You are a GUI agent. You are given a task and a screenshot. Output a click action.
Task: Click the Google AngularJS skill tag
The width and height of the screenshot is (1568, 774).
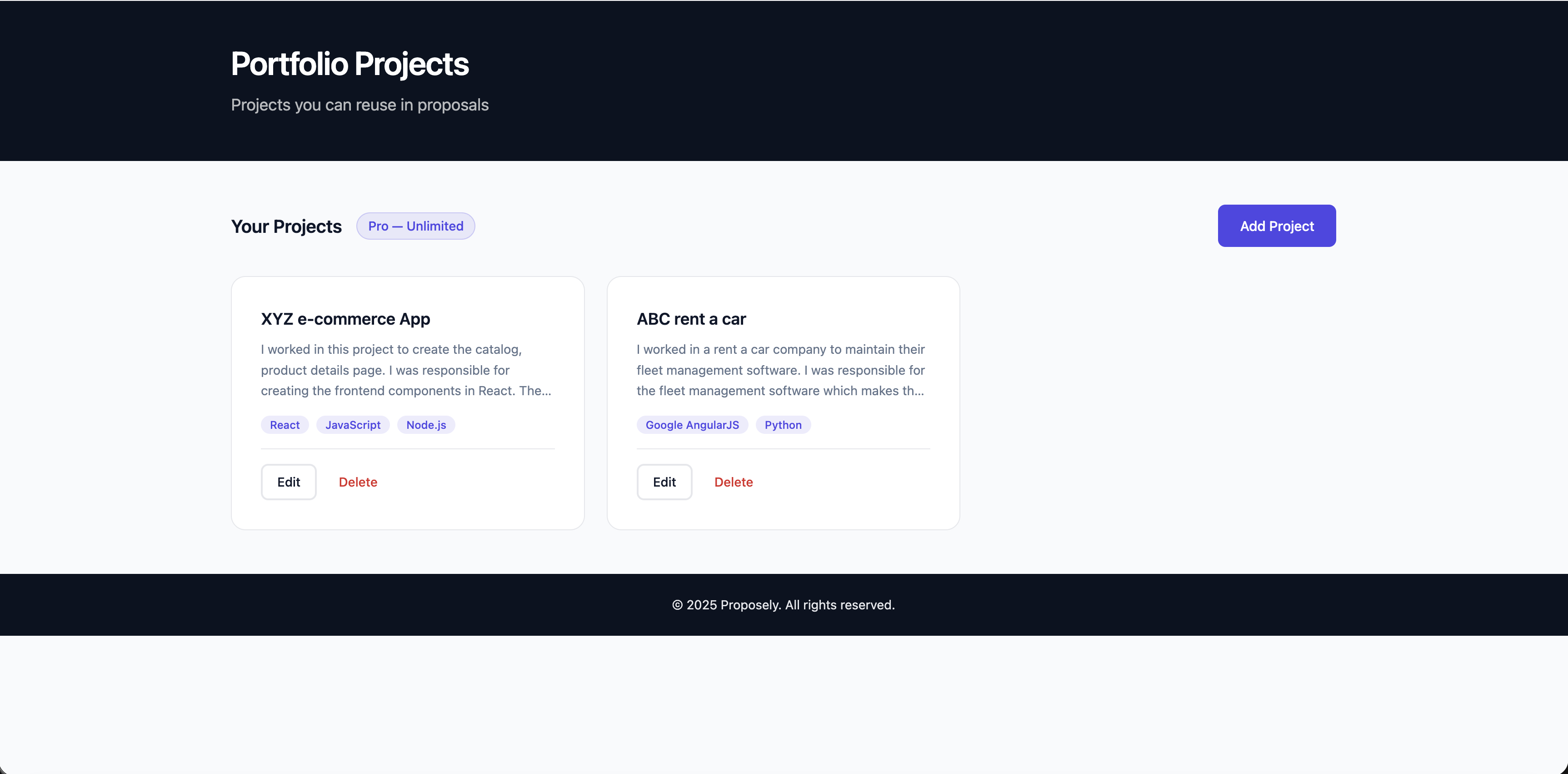[x=692, y=425]
